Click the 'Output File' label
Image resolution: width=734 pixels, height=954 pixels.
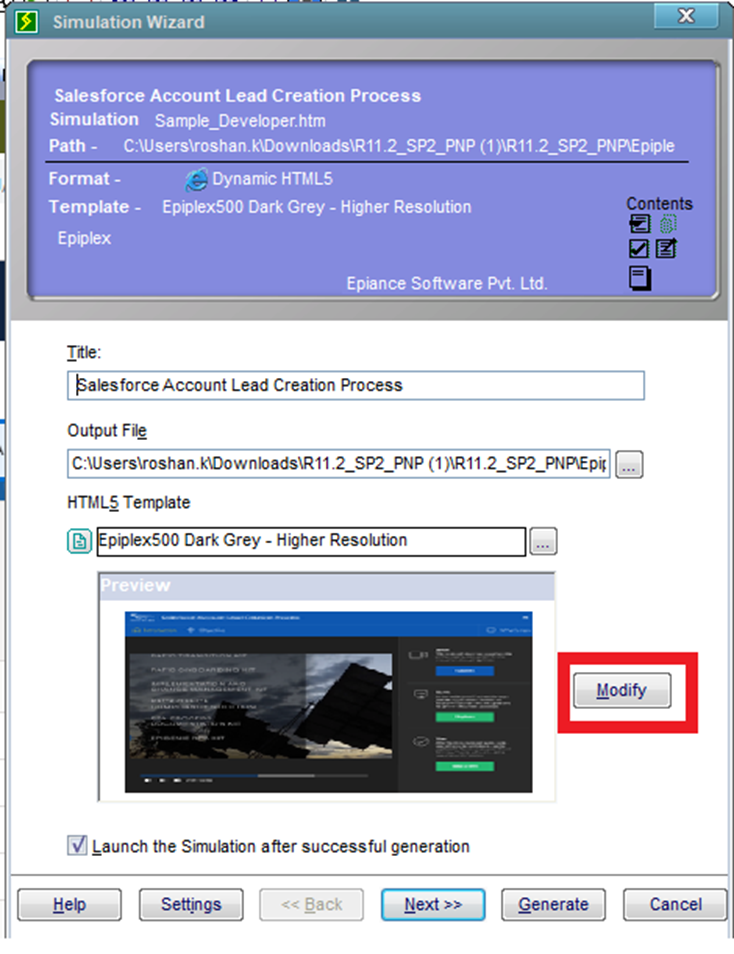(107, 430)
